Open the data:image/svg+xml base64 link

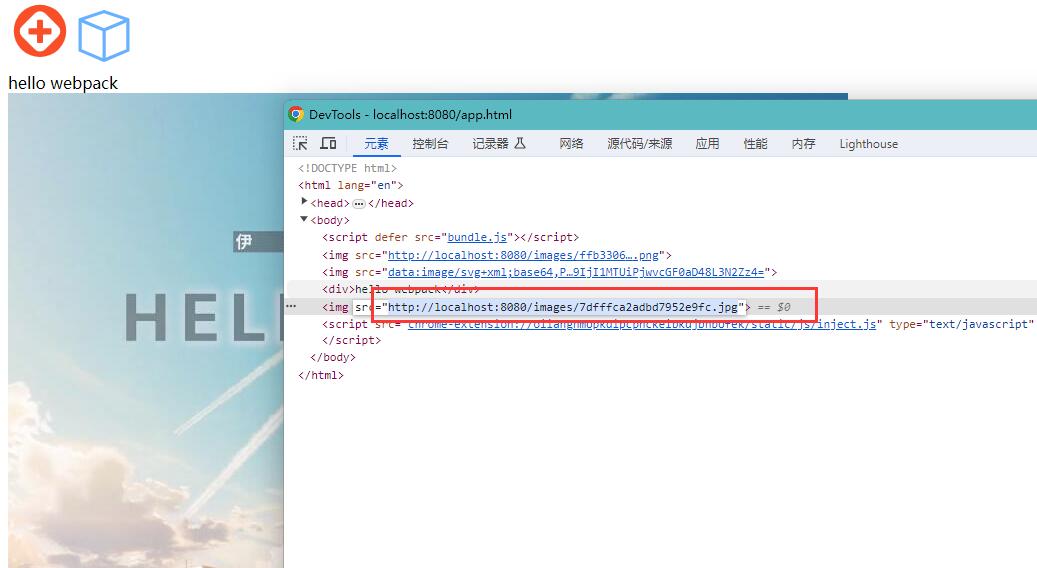point(575,272)
